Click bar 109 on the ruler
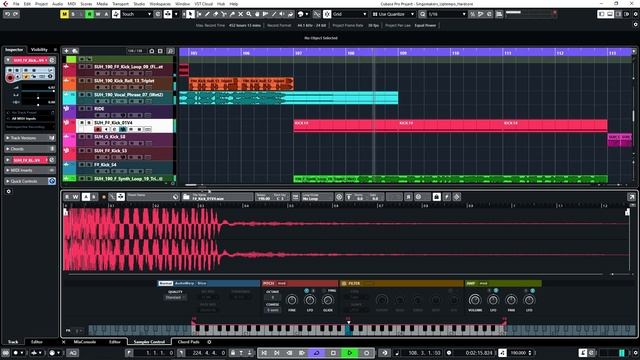Viewport: 640px width, 360px height. click(x=403, y=53)
